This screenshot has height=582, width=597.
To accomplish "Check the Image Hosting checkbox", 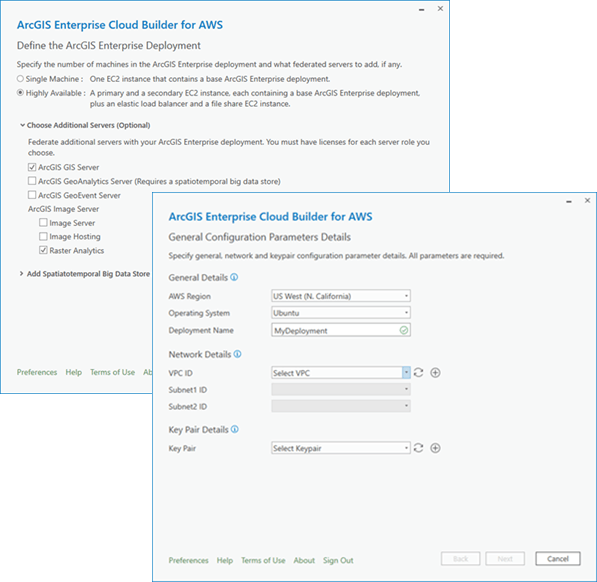I will pyautogui.click(x=43, y=236).
